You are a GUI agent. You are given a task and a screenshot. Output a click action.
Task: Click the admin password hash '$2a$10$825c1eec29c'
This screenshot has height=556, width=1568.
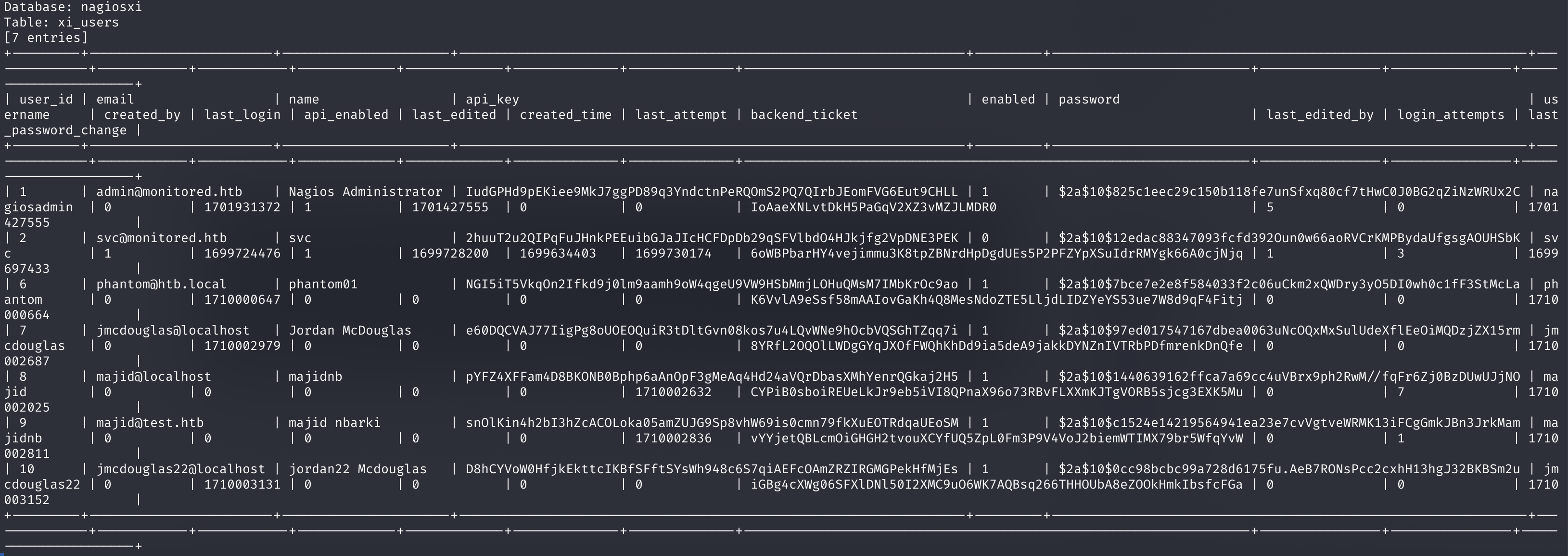(1289, 192)
